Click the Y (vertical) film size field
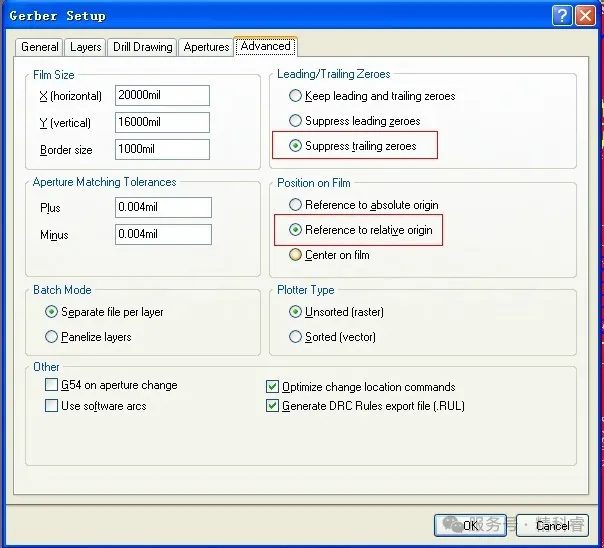 (x=162, y=123)
